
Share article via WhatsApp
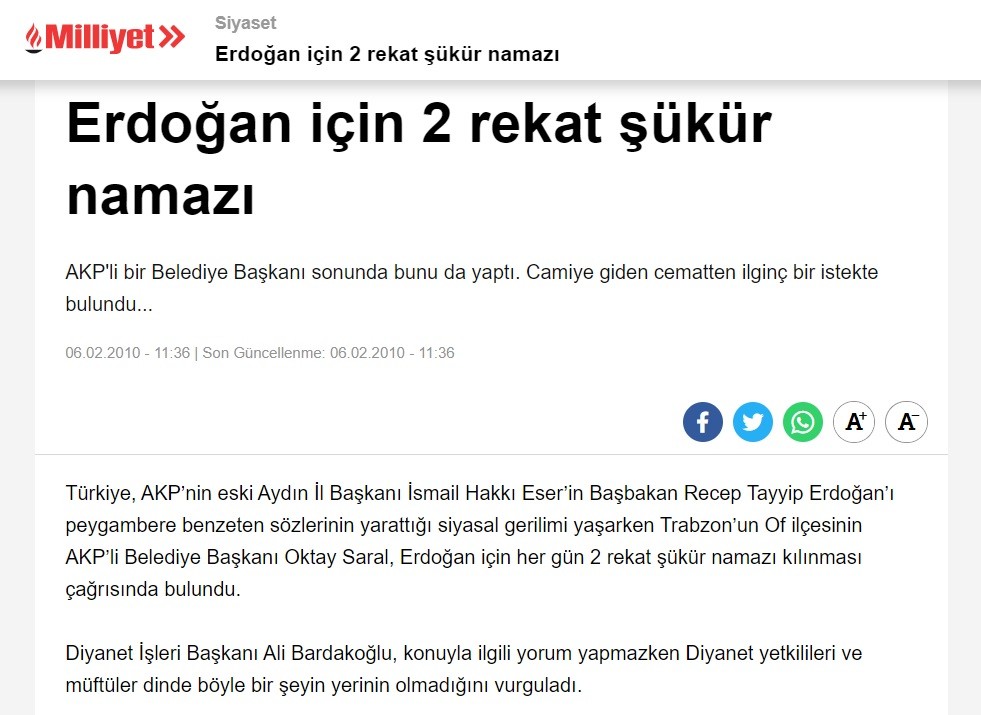point(803,422)
